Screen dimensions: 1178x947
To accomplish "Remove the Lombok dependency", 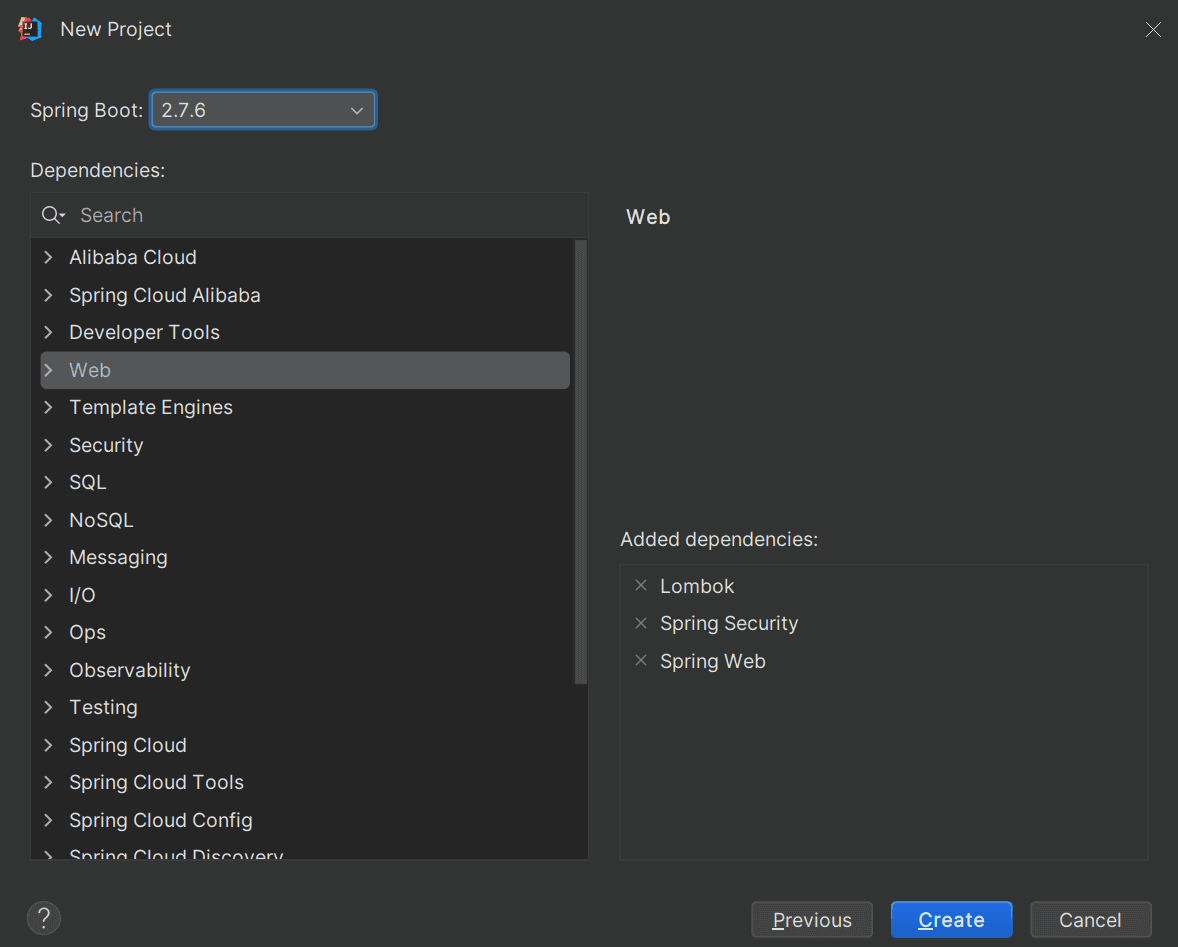I will (641, 586).
